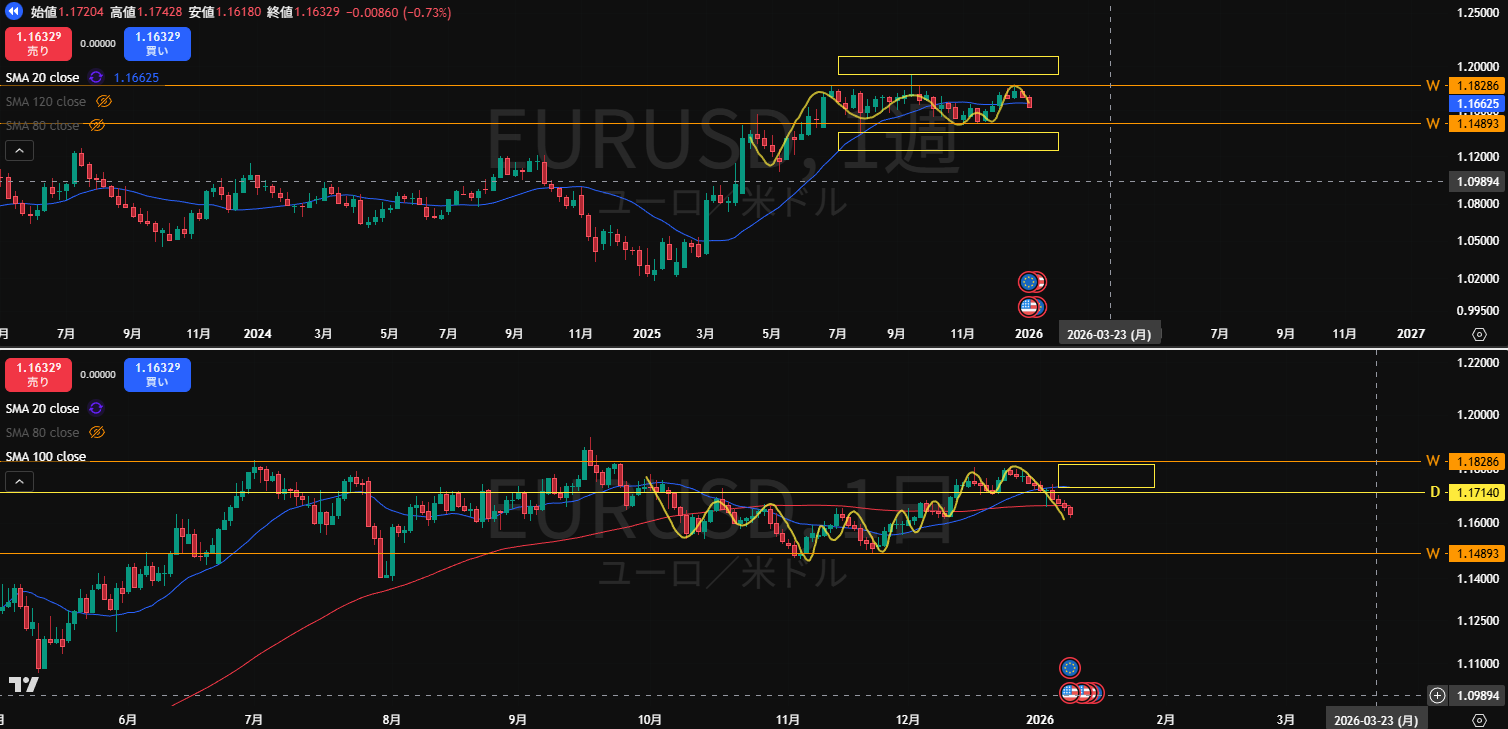Click the EU flag economic event icon on daily chart
This screenshot has width=1508, height=729.
click(1070, 667)
